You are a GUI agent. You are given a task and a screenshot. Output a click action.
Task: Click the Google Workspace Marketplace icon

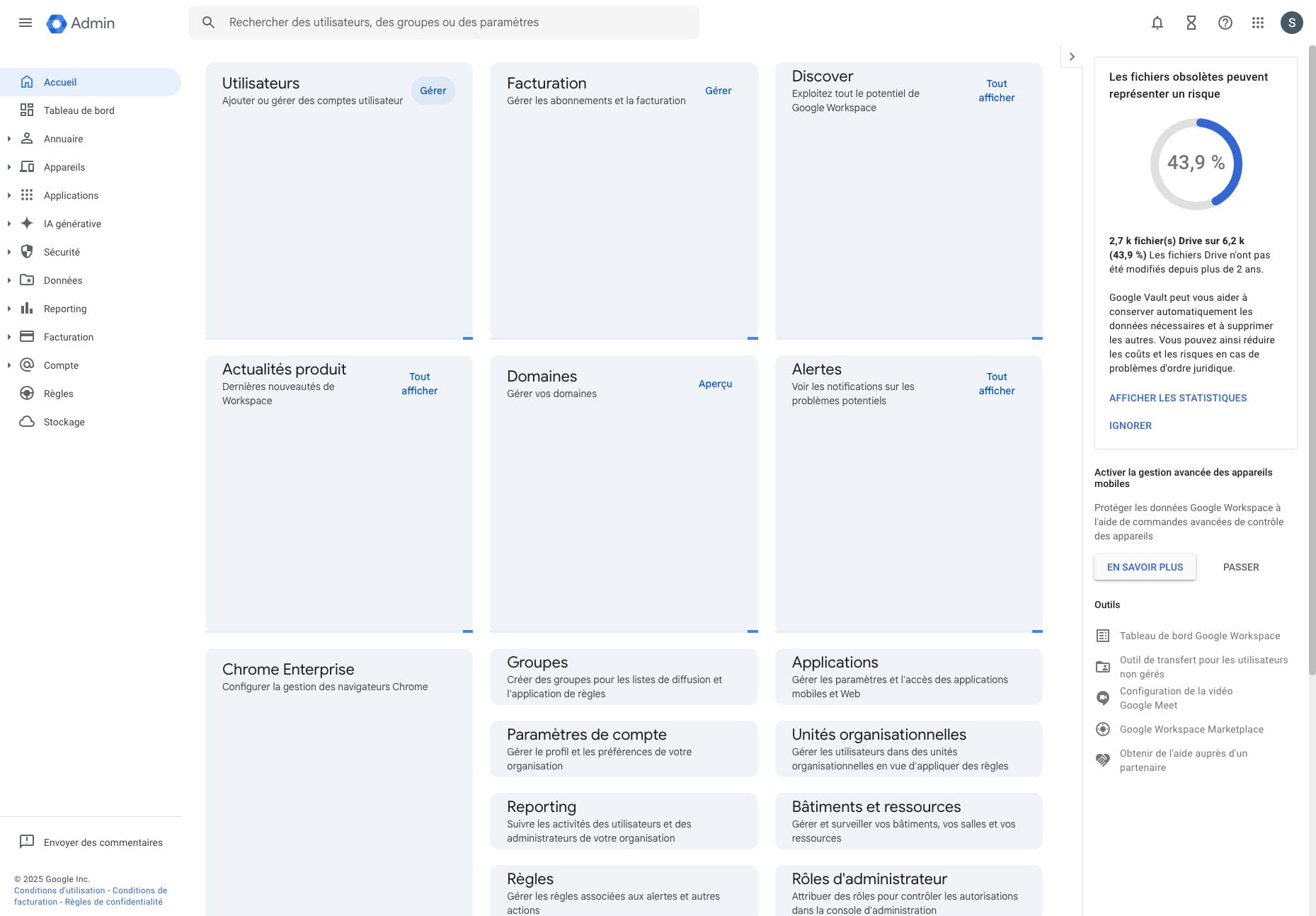pos(1103,729)
